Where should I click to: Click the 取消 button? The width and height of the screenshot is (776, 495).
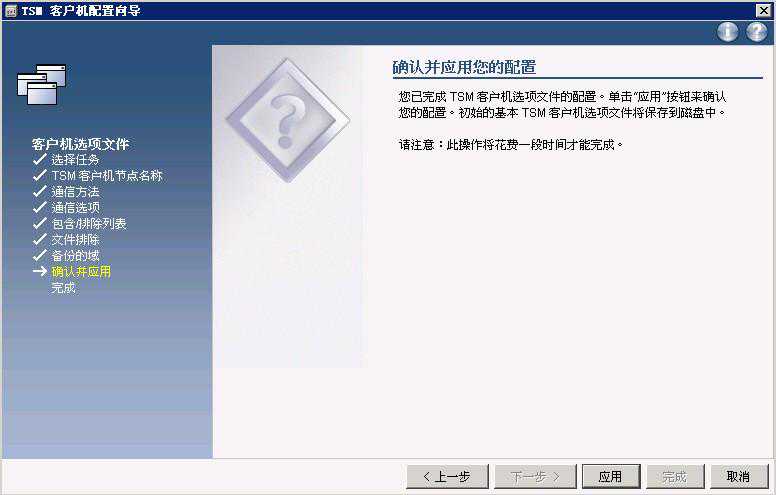[x=739, y=476]
